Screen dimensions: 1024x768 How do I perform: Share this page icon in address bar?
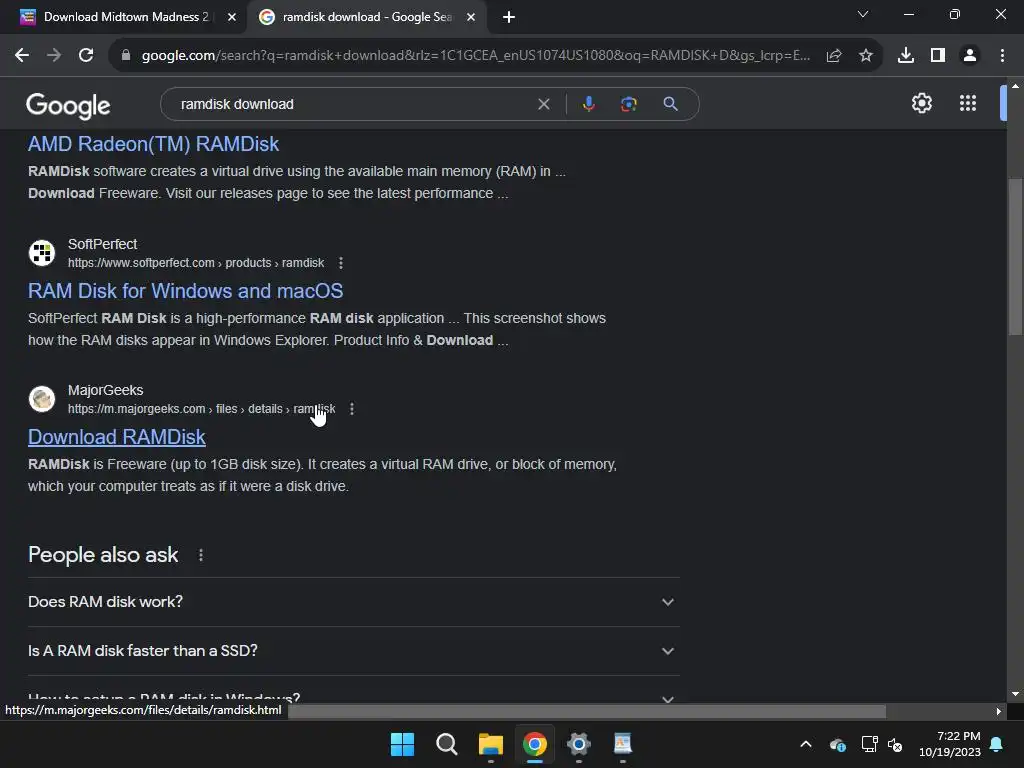tap(834, 56)
